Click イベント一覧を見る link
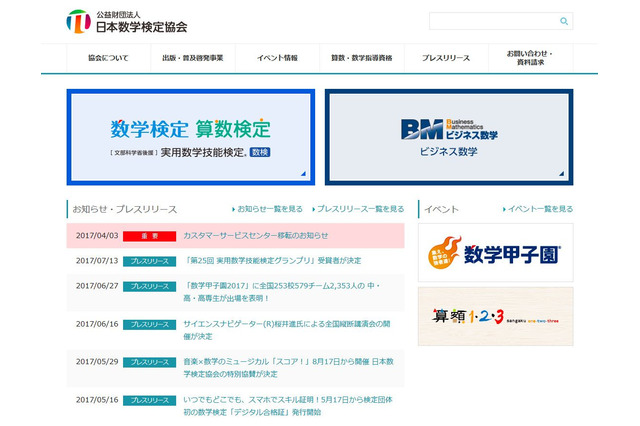Screen dimensions: 640x426 [538, 209]
